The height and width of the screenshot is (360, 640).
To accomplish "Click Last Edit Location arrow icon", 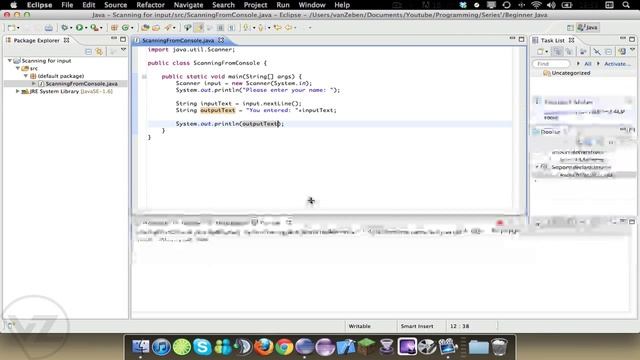I will point(278,28).
